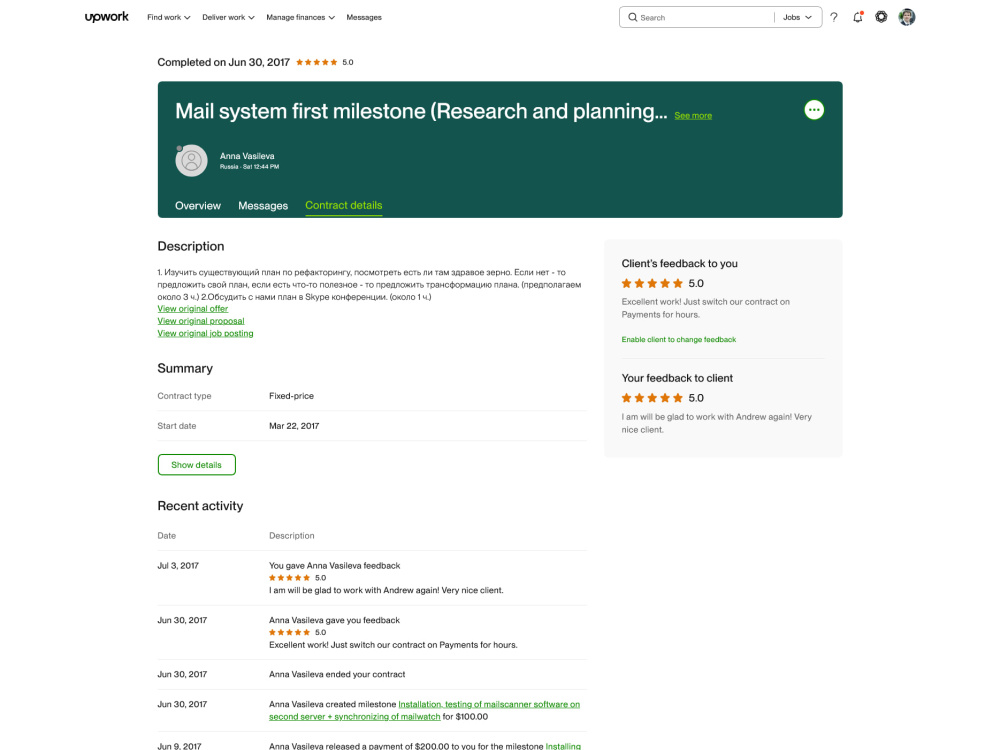The width and height of the screenshot is (1000, 750).
Task: Open the settings gear icon in header
Action: [881, 17]
